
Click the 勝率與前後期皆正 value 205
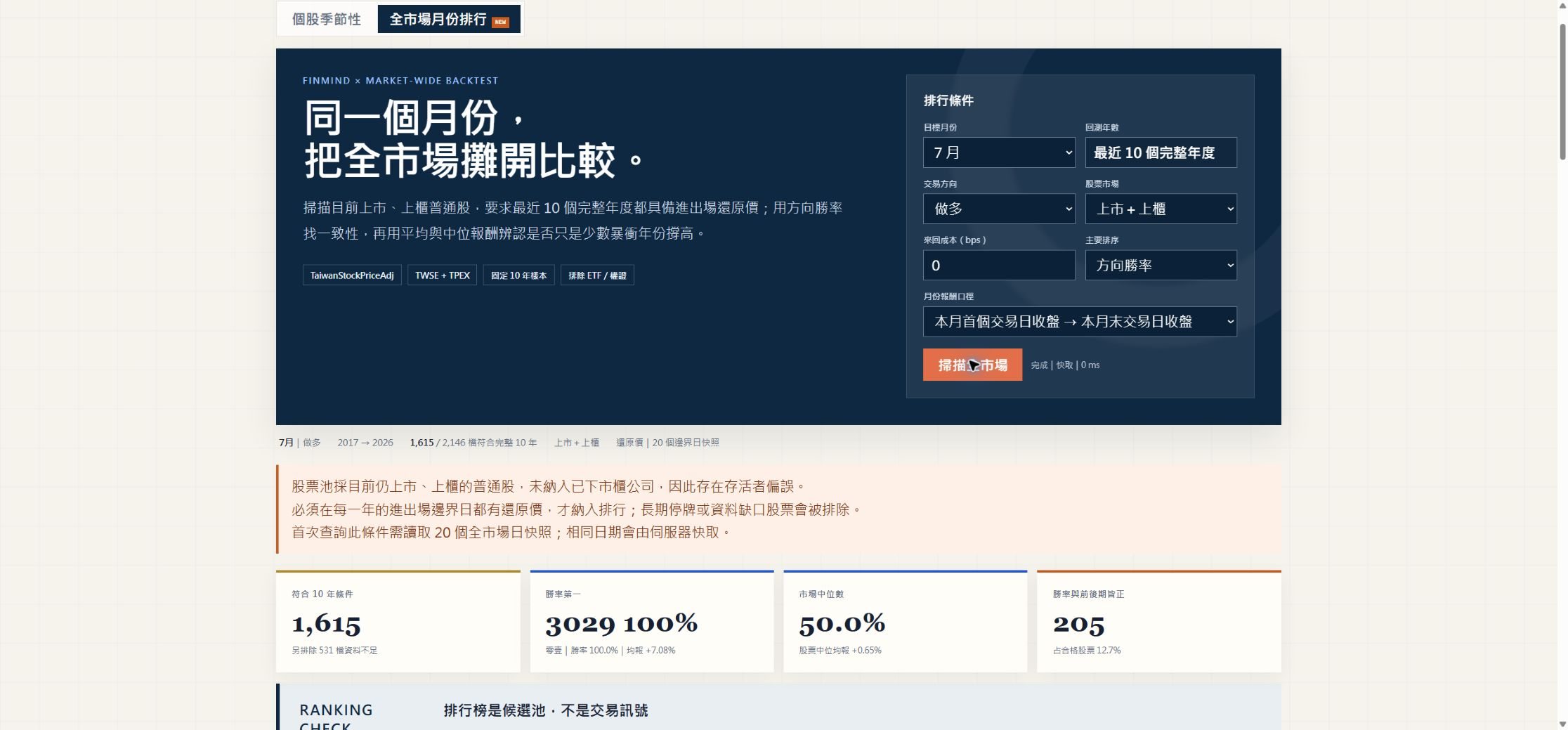coord(1078,623)
